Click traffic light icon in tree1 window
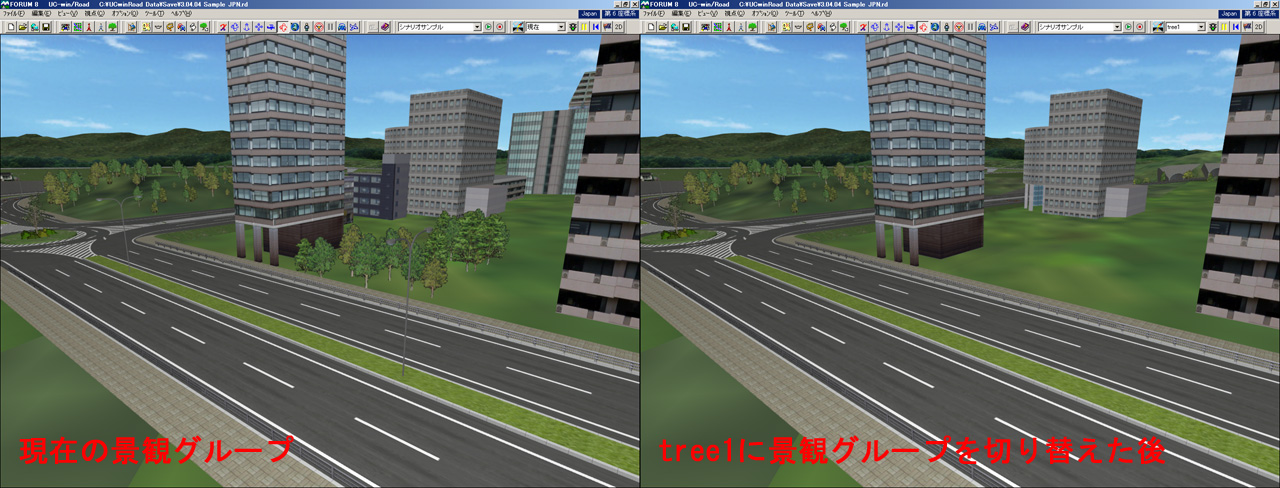Screen dimensions: 1280x488 (x=1213, y=27)
